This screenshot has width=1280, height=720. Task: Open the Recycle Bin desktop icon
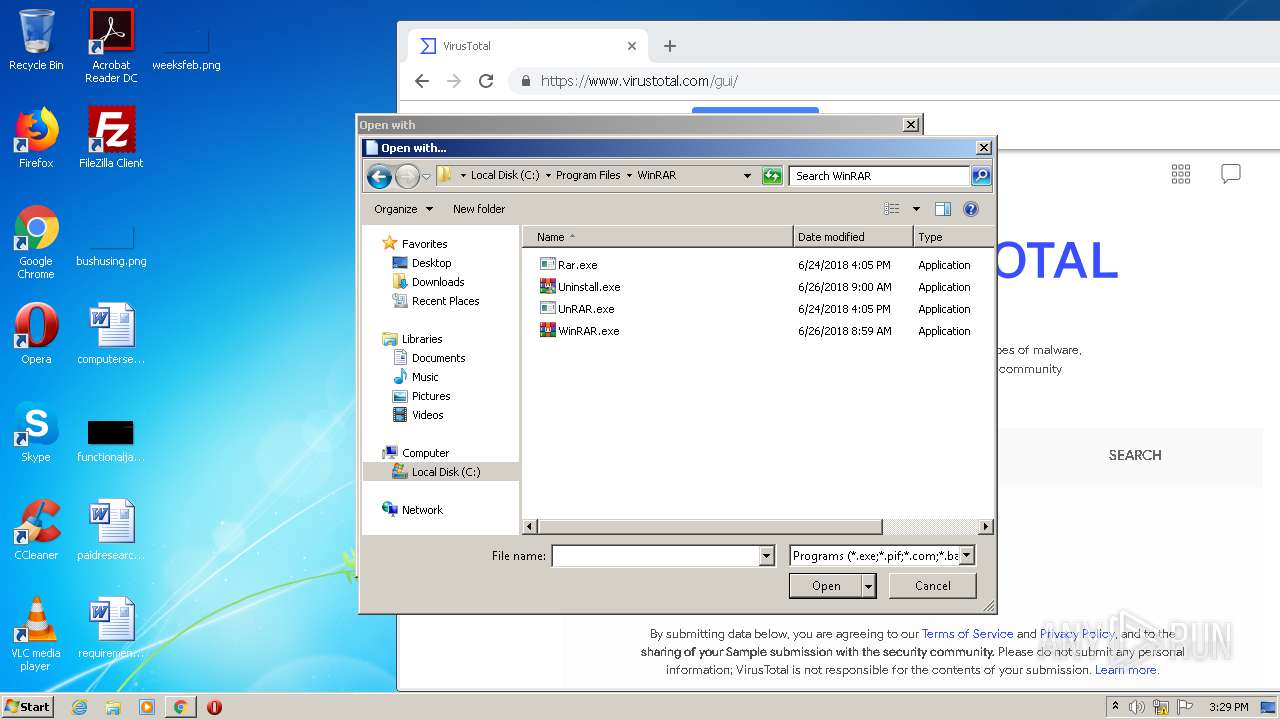[36, 41]
